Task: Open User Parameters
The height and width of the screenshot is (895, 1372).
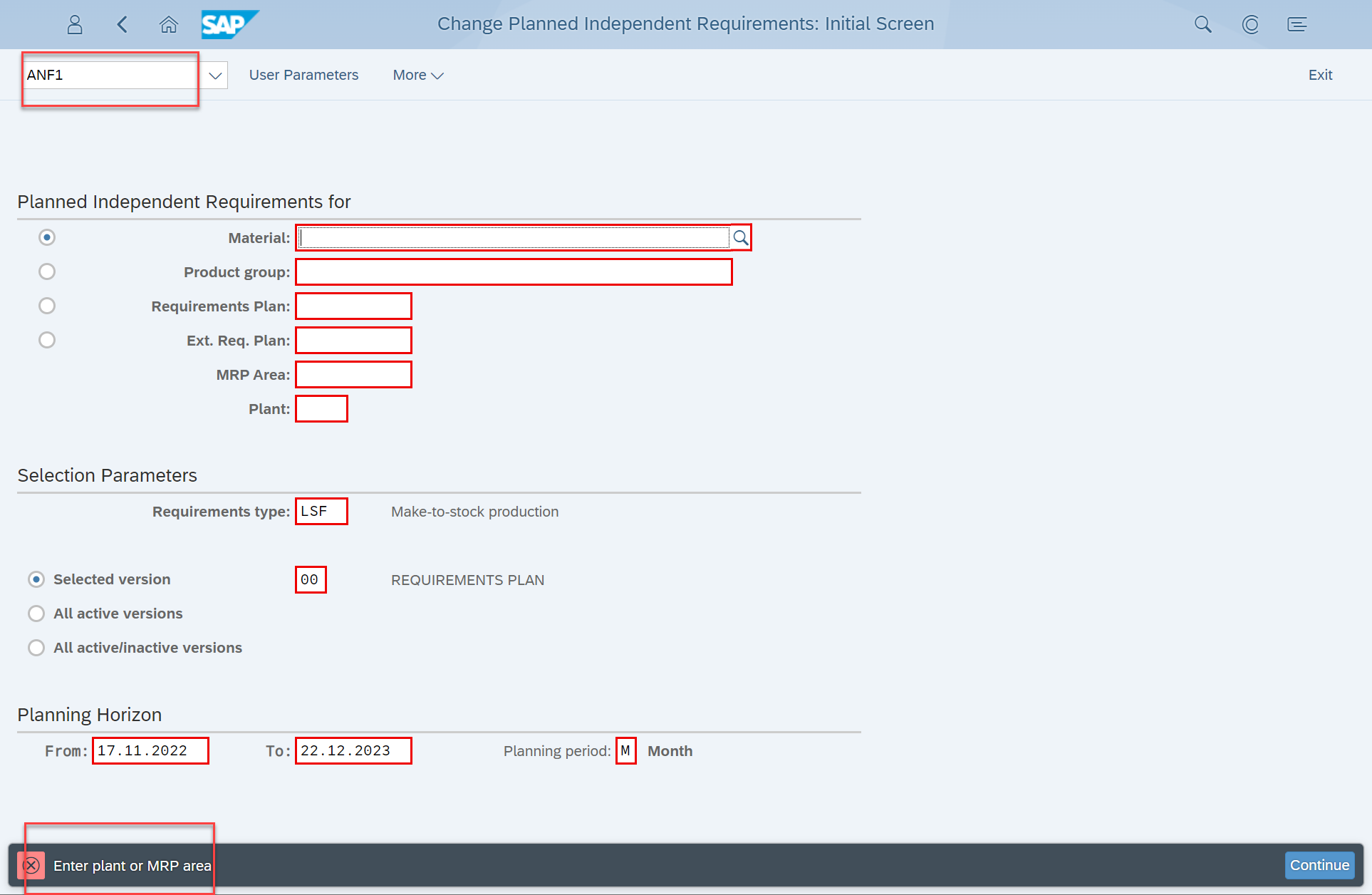Action: (303, 75)
